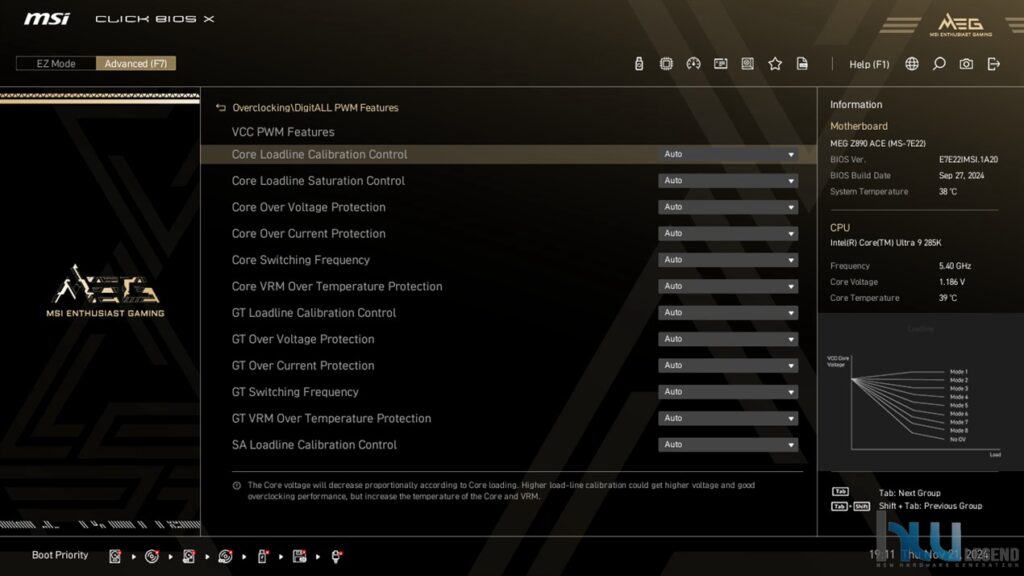Open the USB flash drive tool icon

tap(639, 63)
